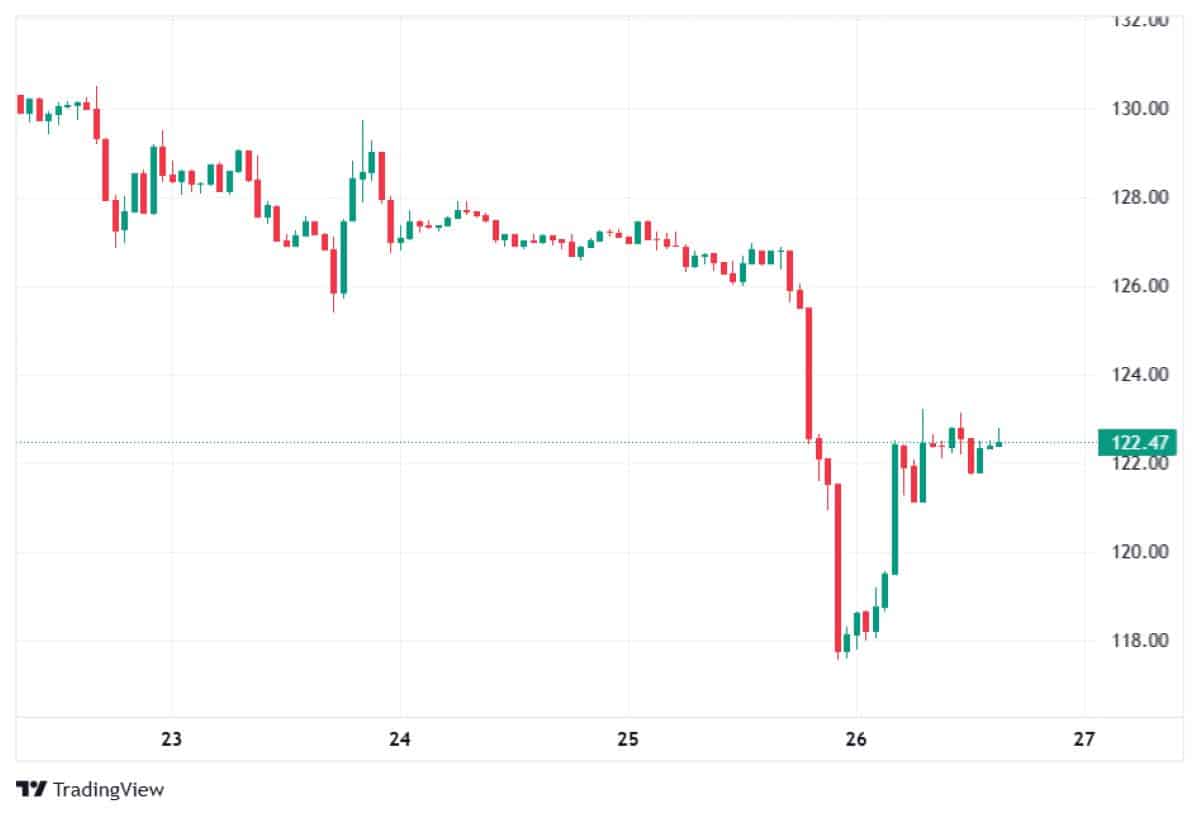This screenshot has width=1200, height=817.
Task: Click the long red candle falling from 125.5
Action: click(808, 373)
